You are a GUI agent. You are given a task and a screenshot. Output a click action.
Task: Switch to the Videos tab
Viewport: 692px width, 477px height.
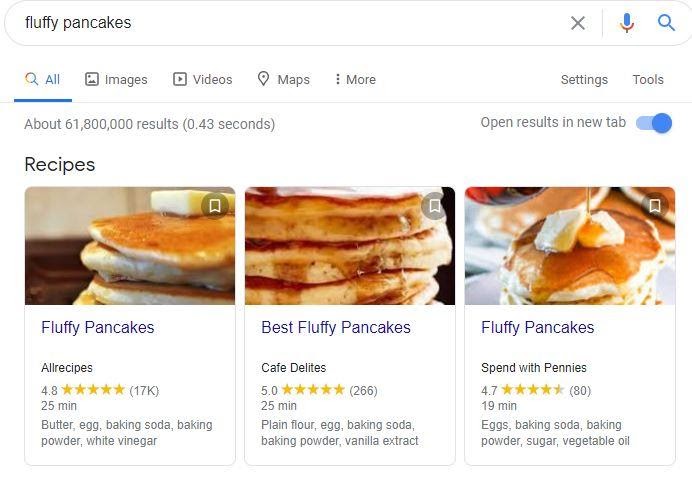coord(203,79)
